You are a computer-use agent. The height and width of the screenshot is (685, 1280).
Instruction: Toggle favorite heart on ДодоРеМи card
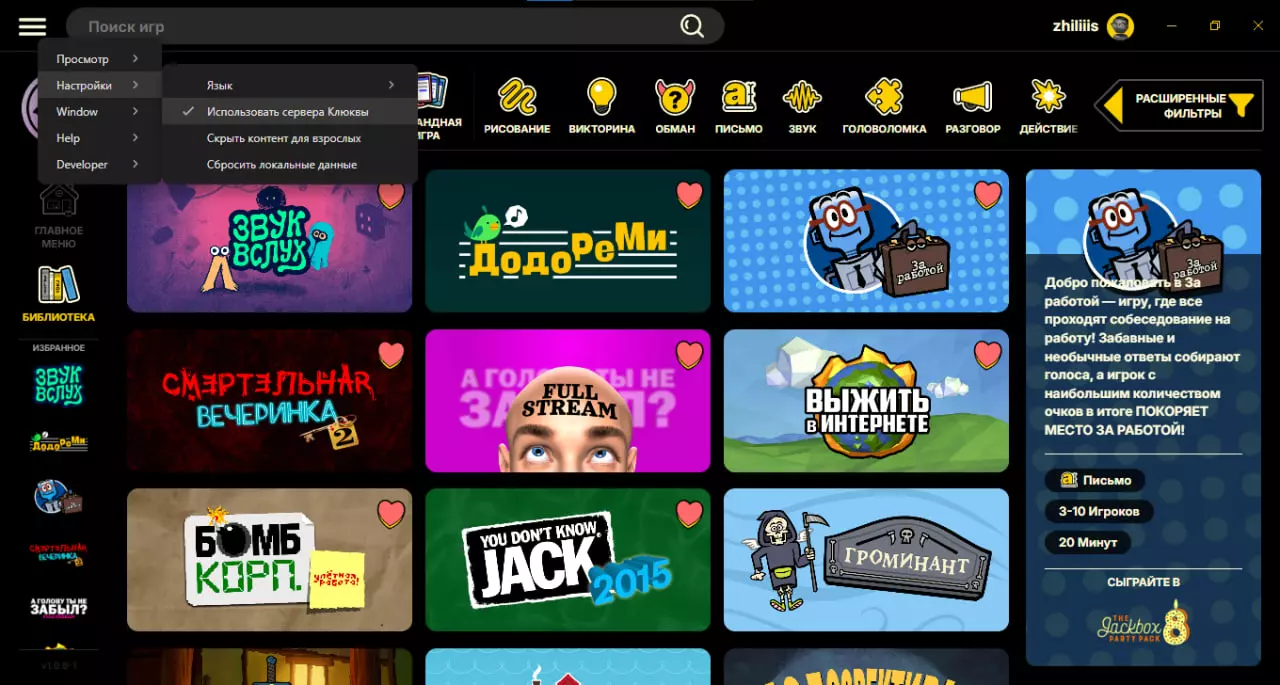click(689, 194)
